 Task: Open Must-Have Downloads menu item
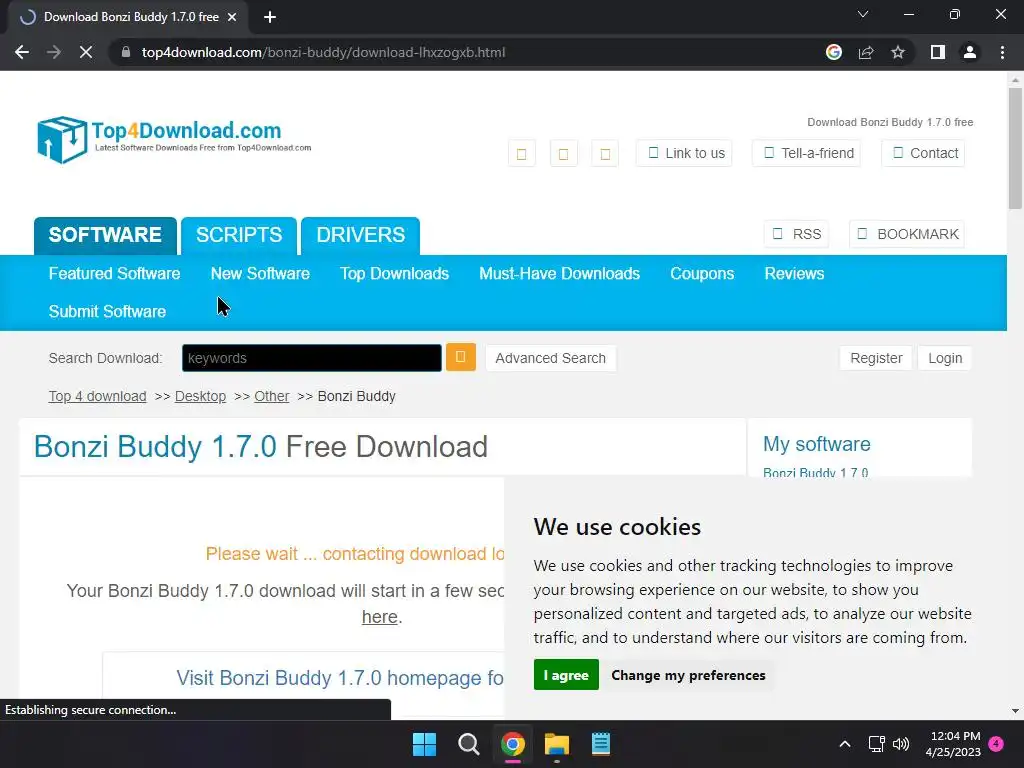coord(560,274)
